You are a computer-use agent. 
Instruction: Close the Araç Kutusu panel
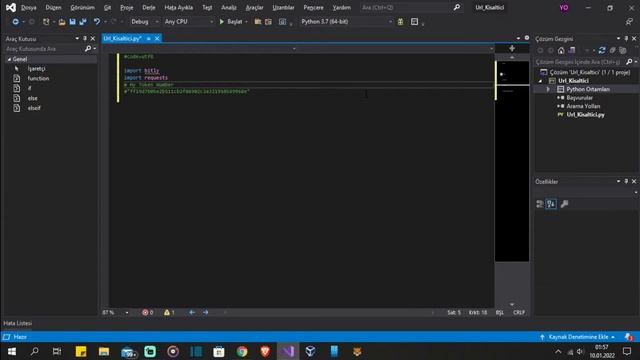click(x=93, y=38)
